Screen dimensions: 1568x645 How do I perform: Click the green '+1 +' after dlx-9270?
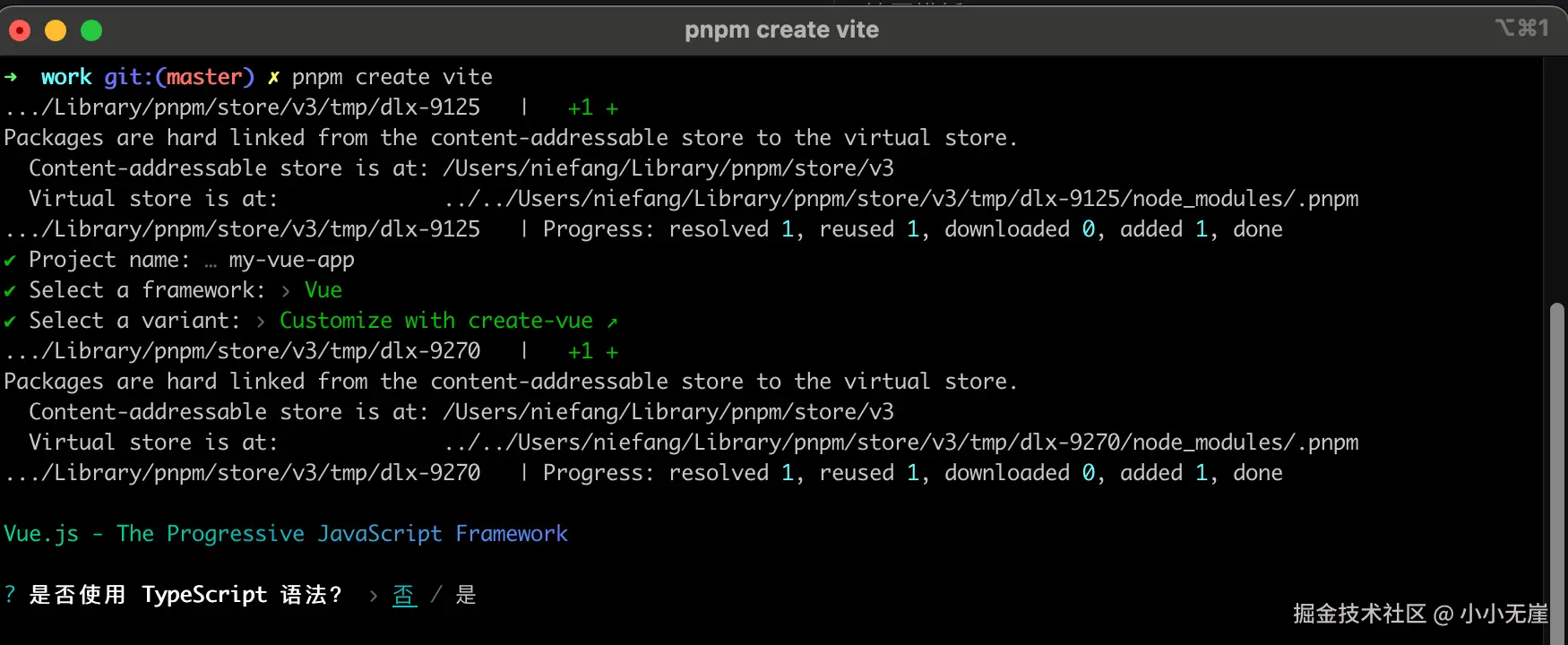[593, 352]
